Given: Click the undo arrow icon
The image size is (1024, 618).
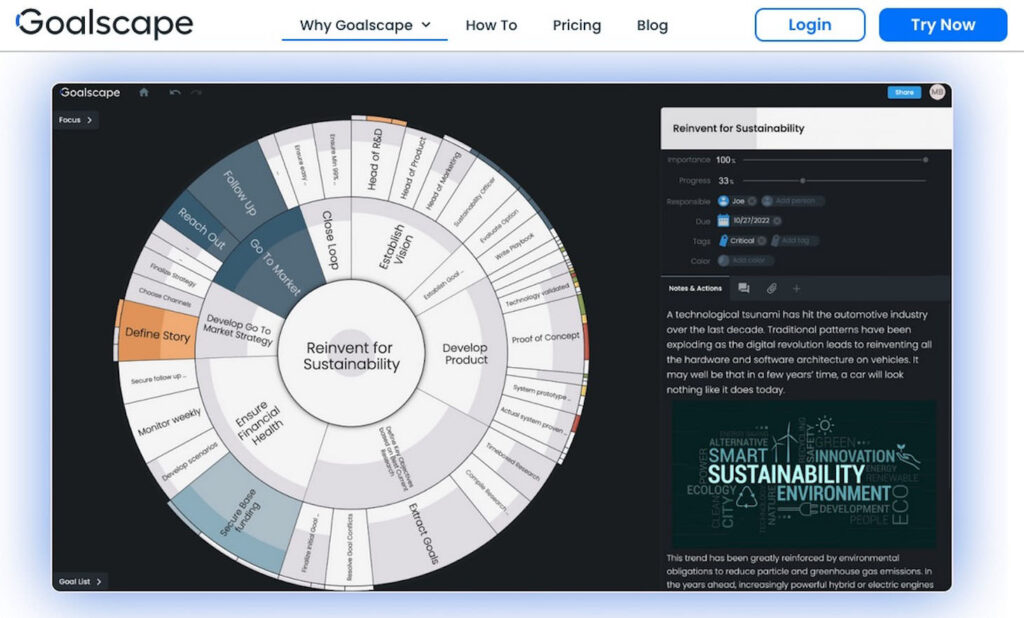Looking at the screenshot, I should (x=175, y=92).
